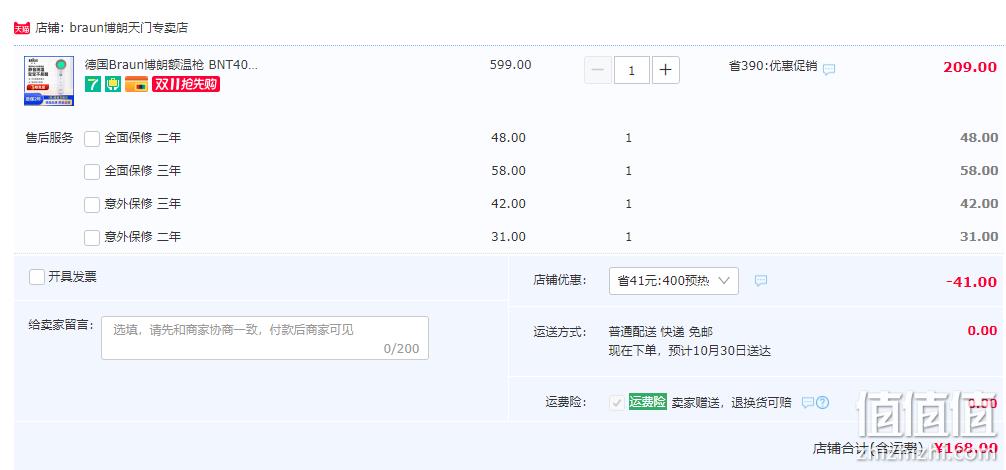Click the green 运费险 badge
1006x470 pixels.
pos(647,402)
